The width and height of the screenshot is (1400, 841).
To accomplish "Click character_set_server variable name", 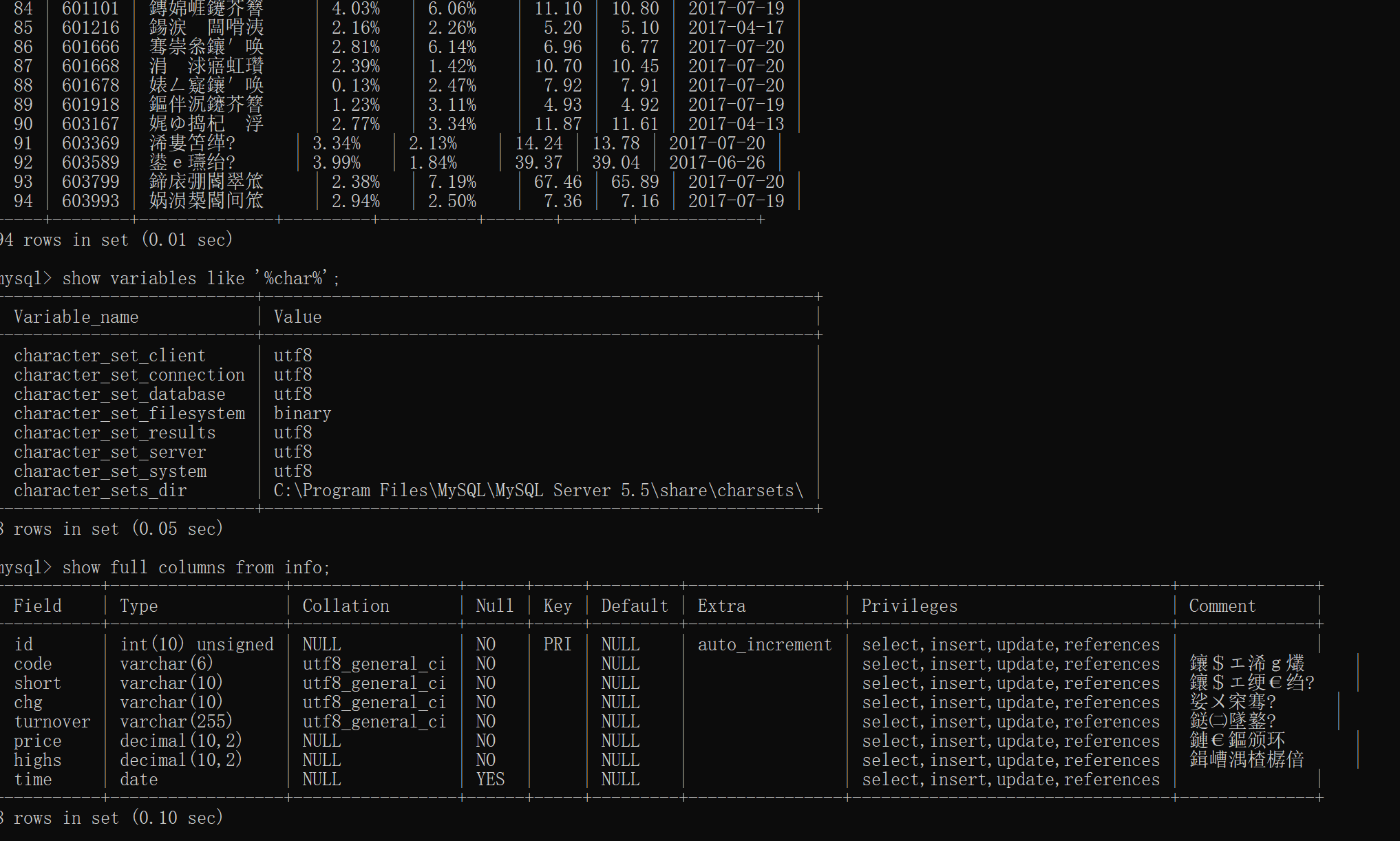I will [x=110, y=452].
